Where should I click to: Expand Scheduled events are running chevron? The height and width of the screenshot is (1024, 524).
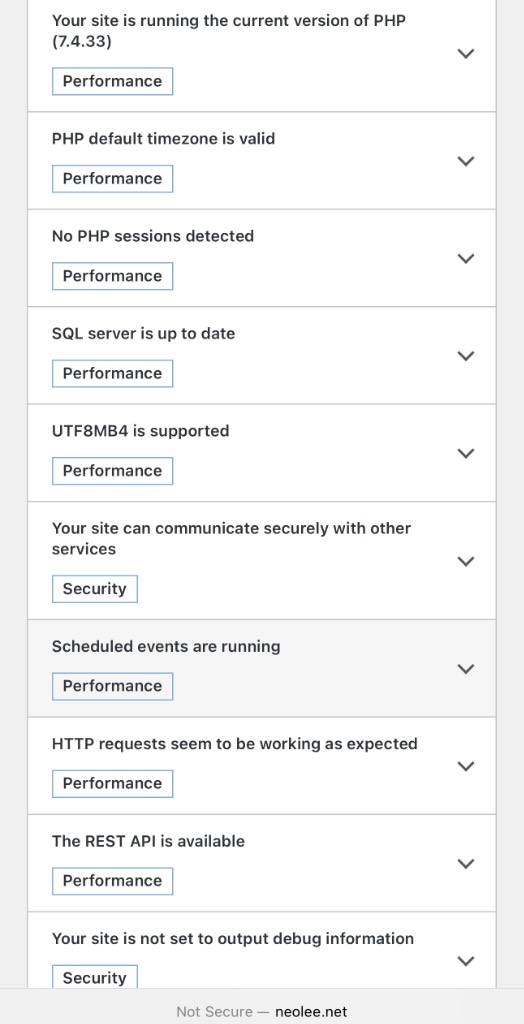pyautogui.click(x=465, y=669)
